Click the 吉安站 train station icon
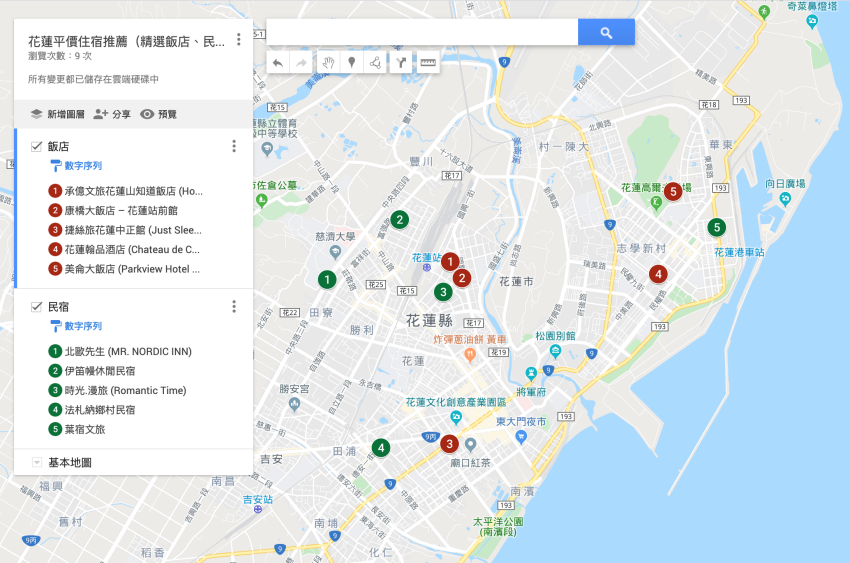850x563 pixels. pos(258,509)
